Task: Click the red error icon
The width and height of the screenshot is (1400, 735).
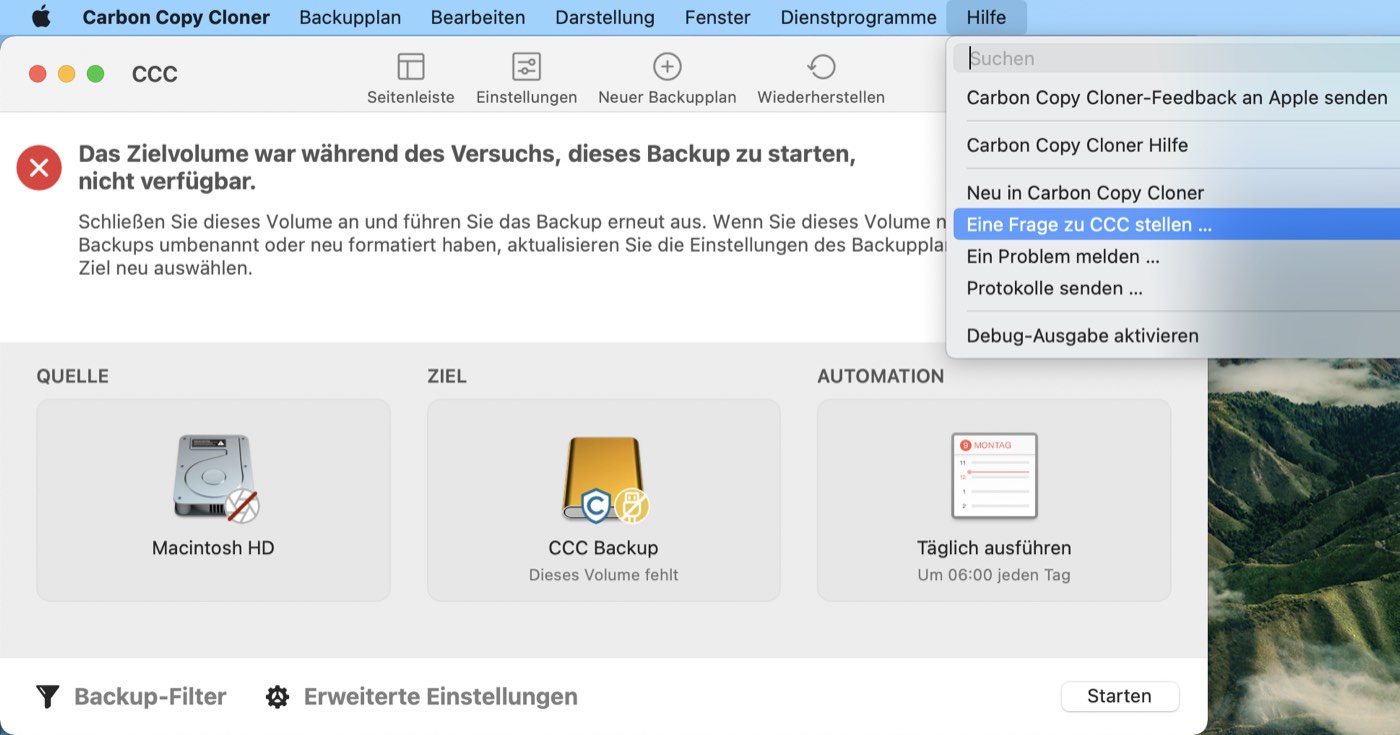Action: [x=39, y=168]
